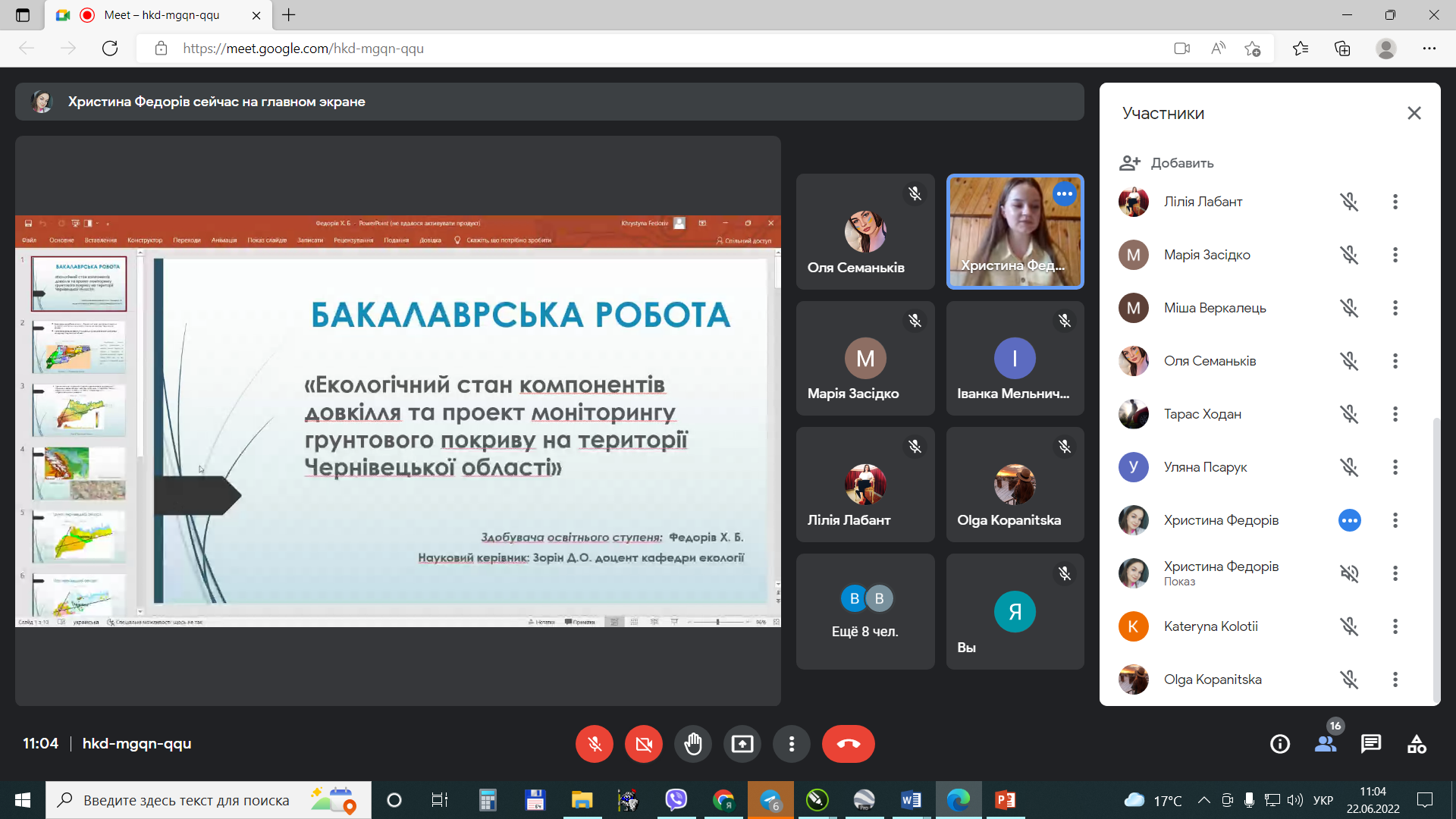The width and height of the screenshot is (1456, 819).
Task: Open the activities icon in Meet
Action: click(1417, 744)
